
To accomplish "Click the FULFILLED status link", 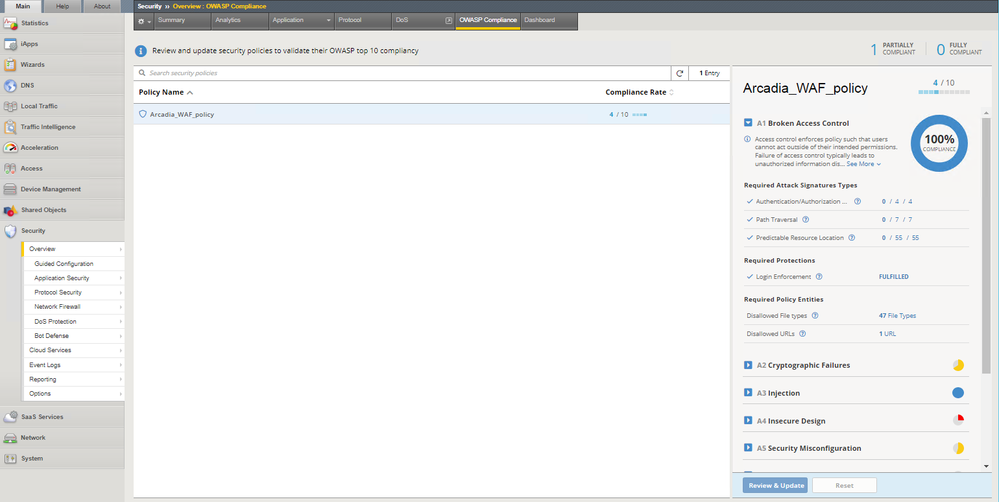I will click(894, 277).
